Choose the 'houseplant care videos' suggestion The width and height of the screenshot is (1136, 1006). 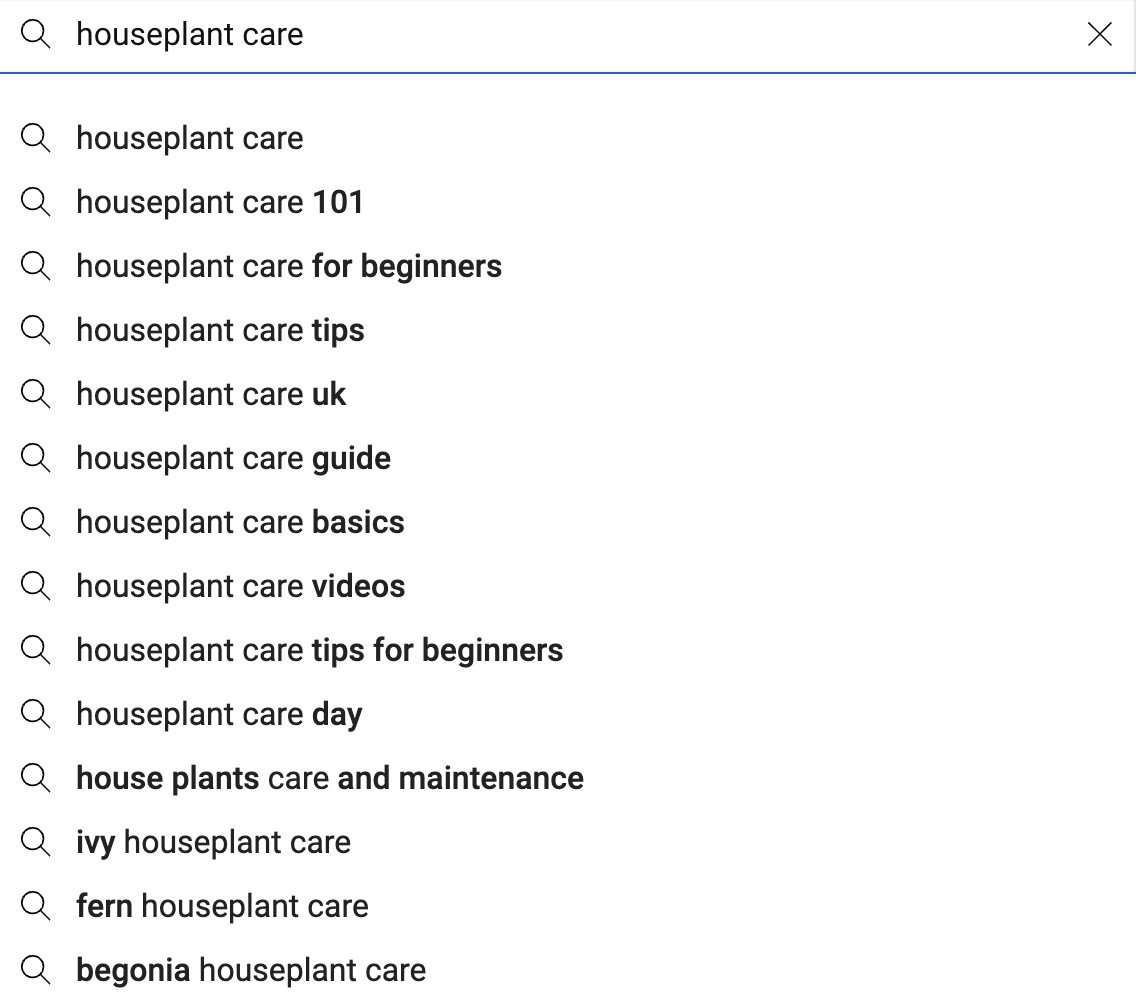click(240, 586)
